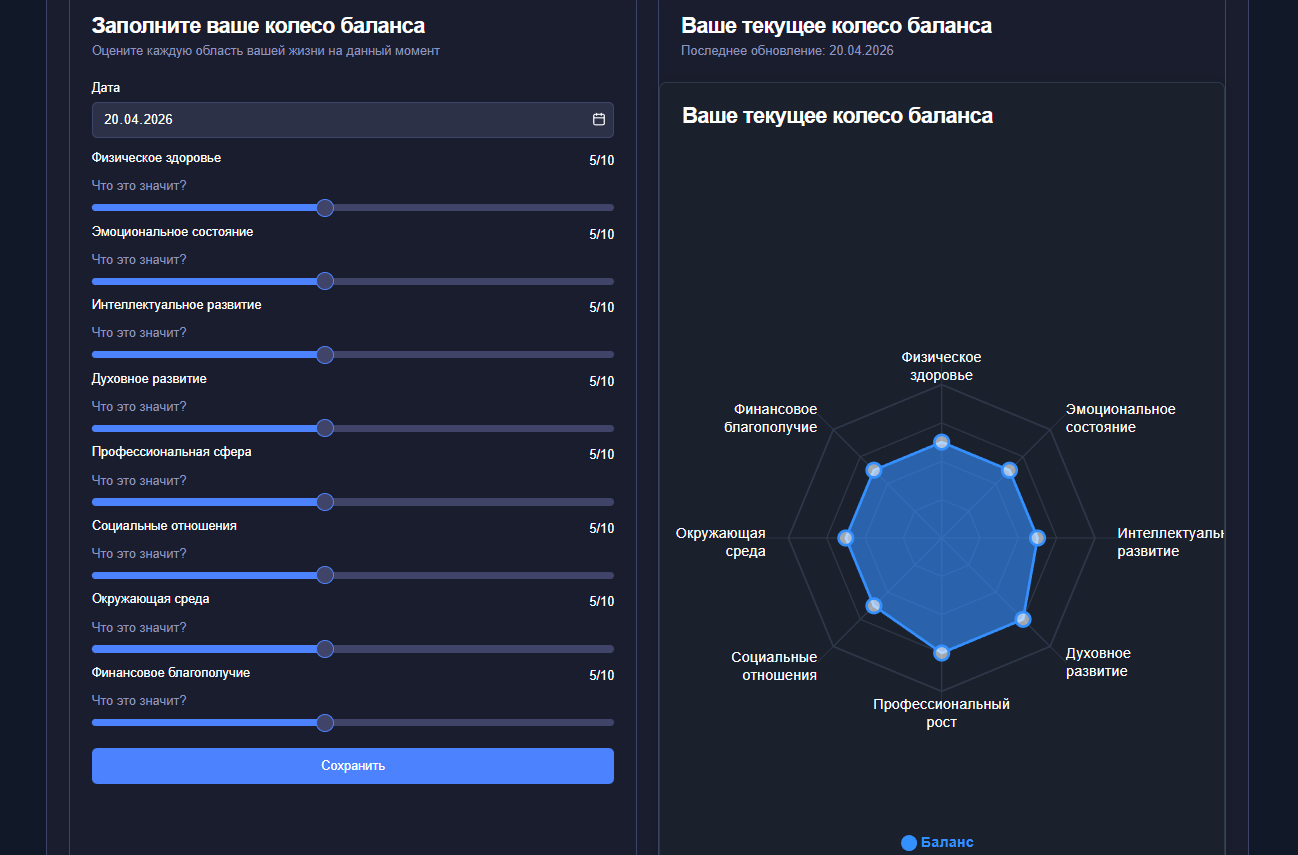The image size is (1298, 855).
Task: Click the Финансовое благополучие data point on chart
Action: [873, 470]
